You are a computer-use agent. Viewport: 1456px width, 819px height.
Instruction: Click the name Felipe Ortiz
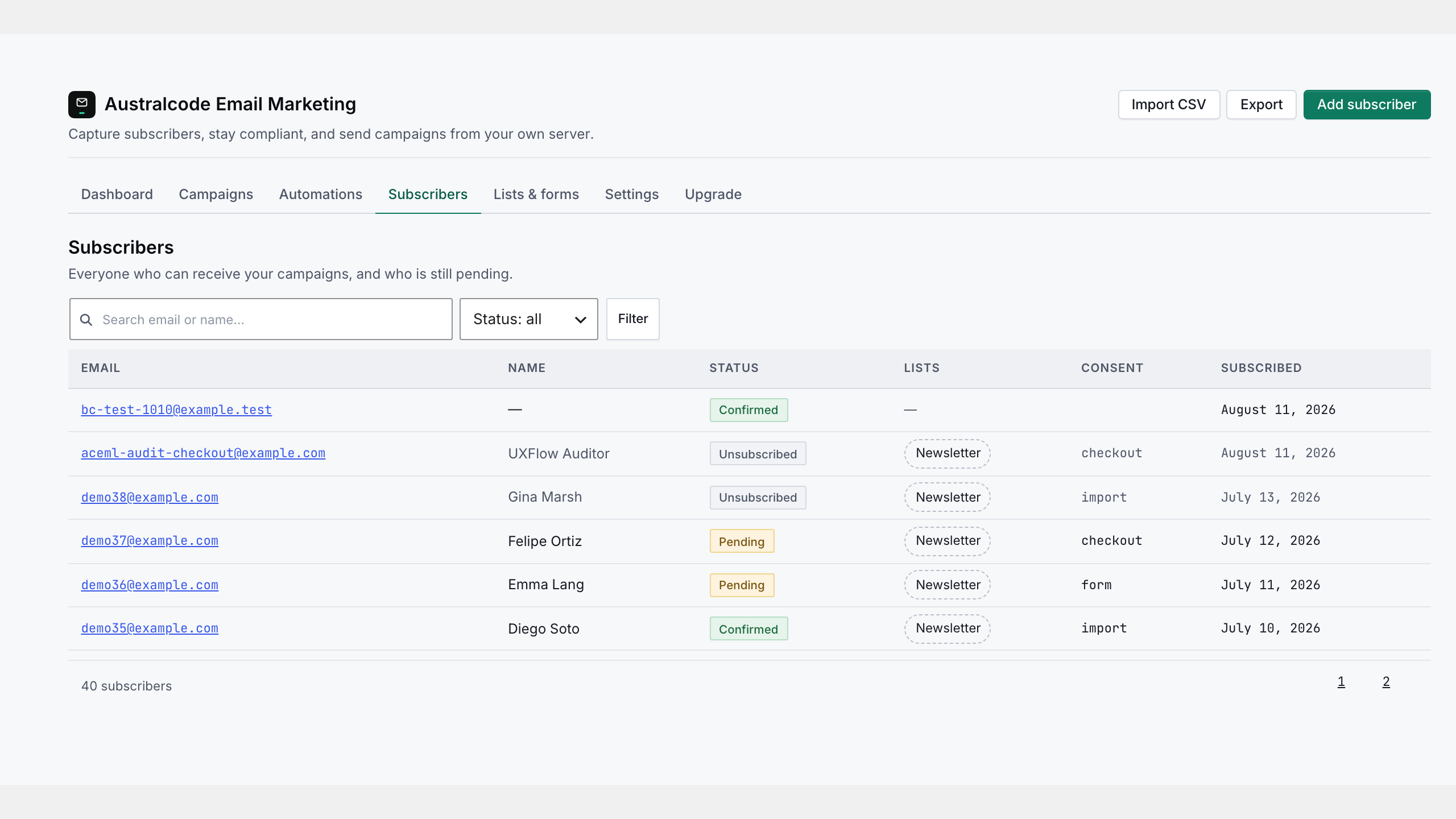(x=545, y=541)
